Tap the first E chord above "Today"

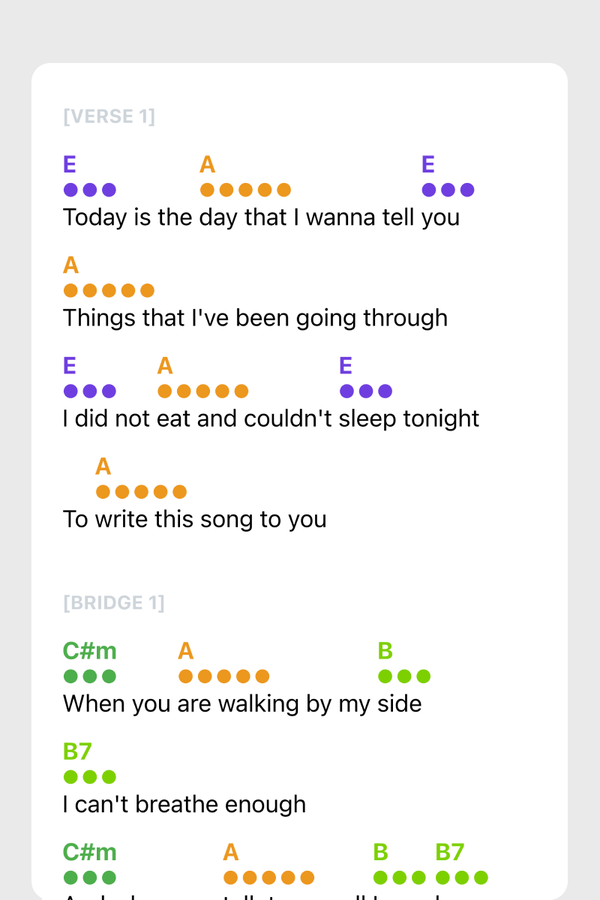click(x=70, y=165)
